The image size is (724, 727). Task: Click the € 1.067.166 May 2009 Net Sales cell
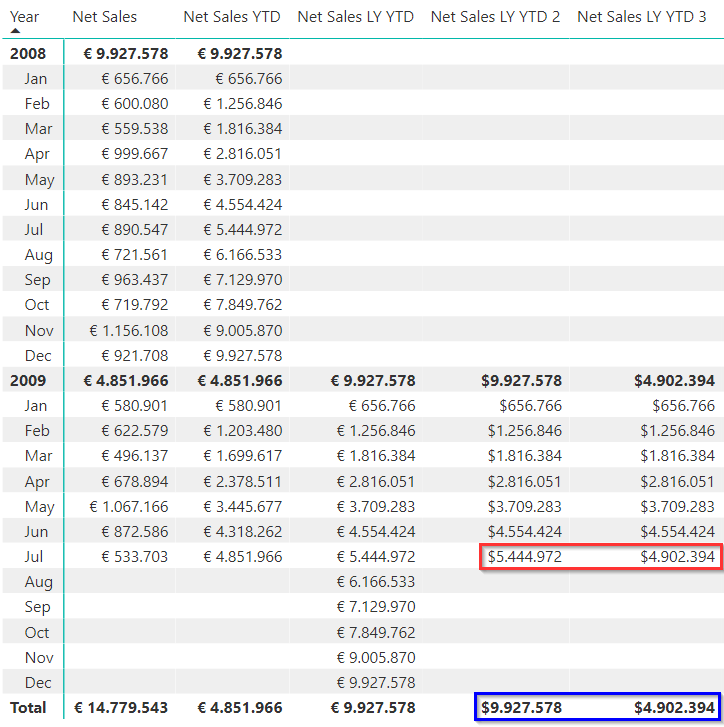point(129,506)
